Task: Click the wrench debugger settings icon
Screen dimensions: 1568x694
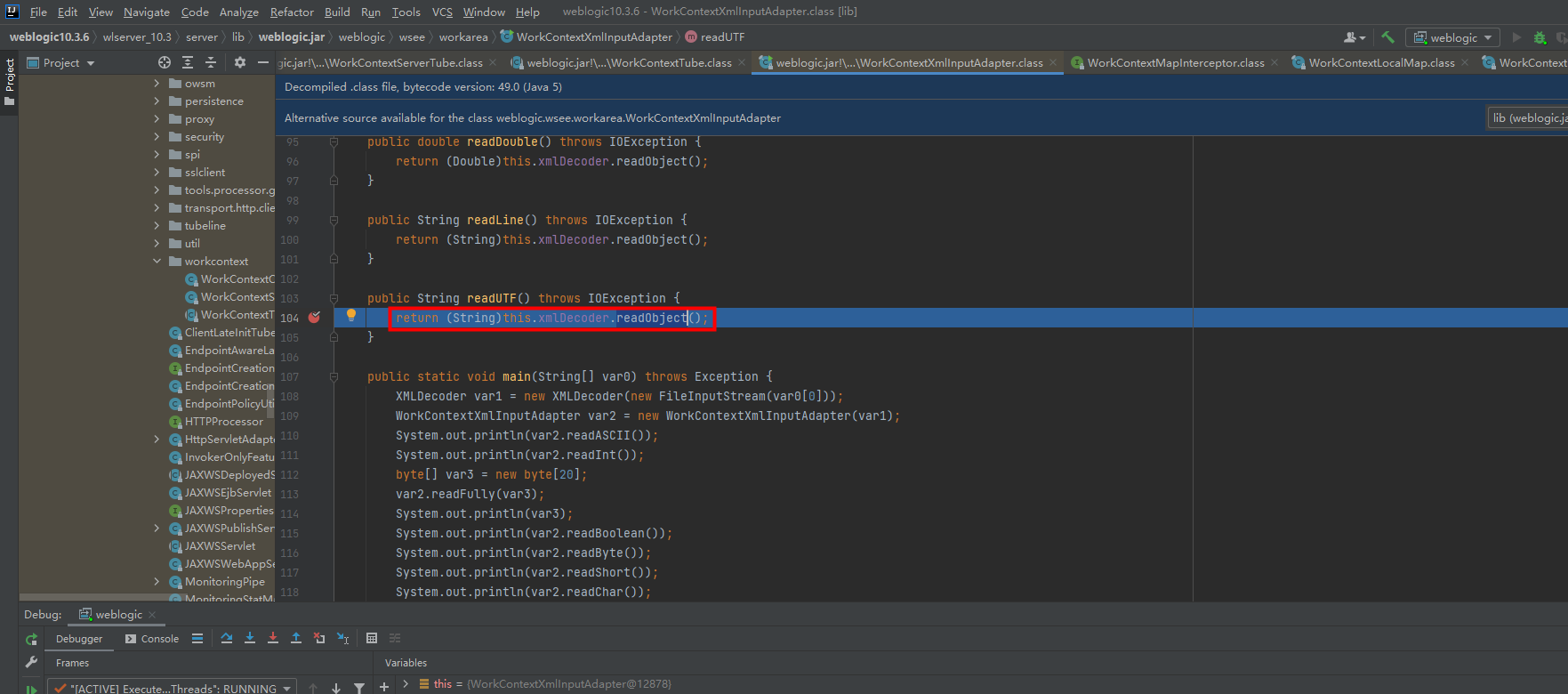Action: pos(31,663)
